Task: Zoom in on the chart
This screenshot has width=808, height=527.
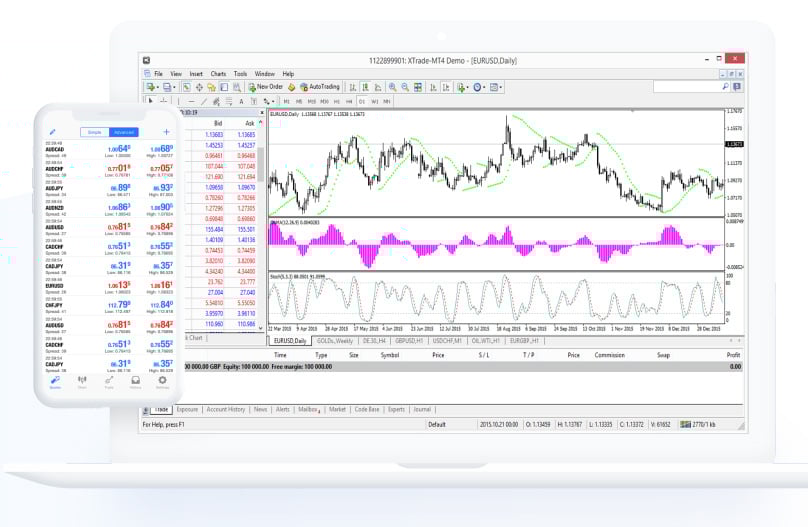Action: coord(393,88)
